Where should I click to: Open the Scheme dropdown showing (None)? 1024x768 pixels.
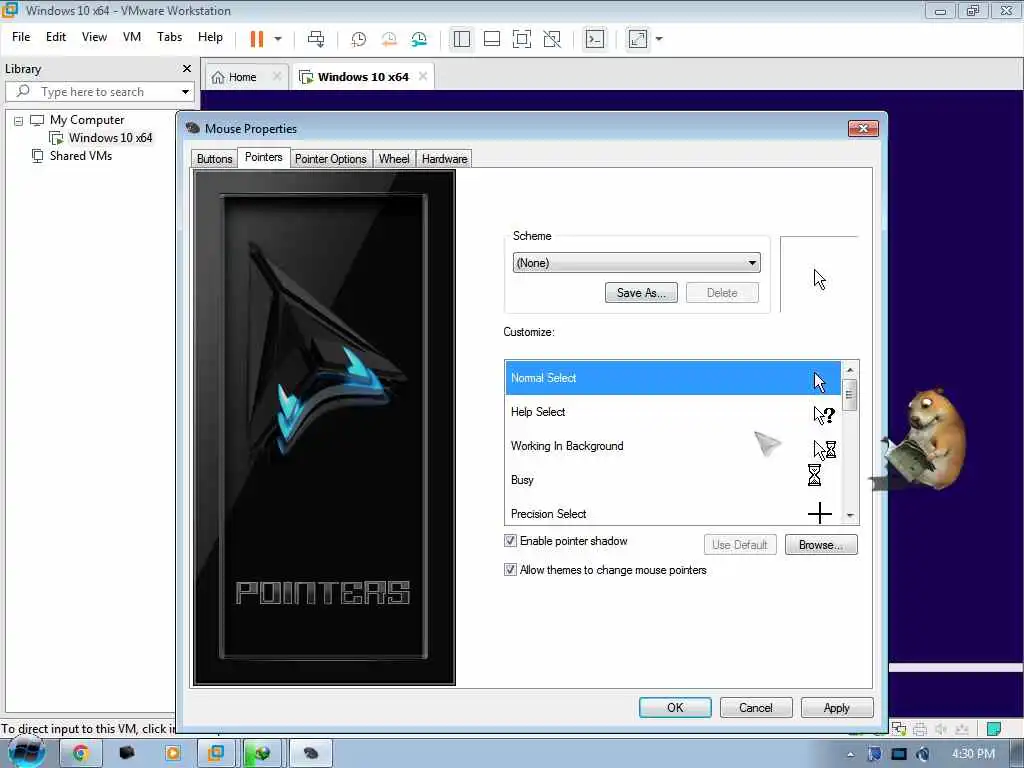[x=636, y=263]
